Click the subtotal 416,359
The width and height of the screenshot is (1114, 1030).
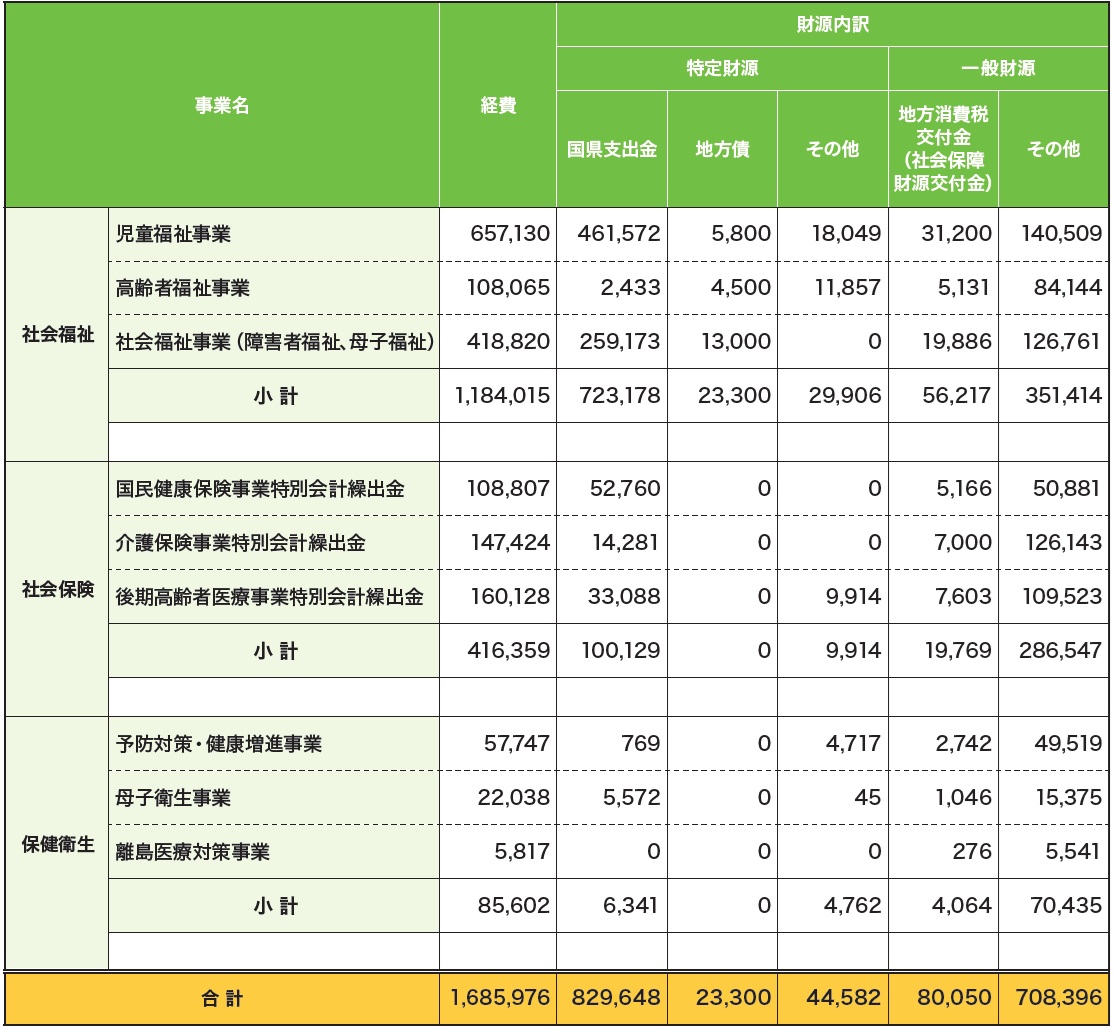click(x=509, y=651)
